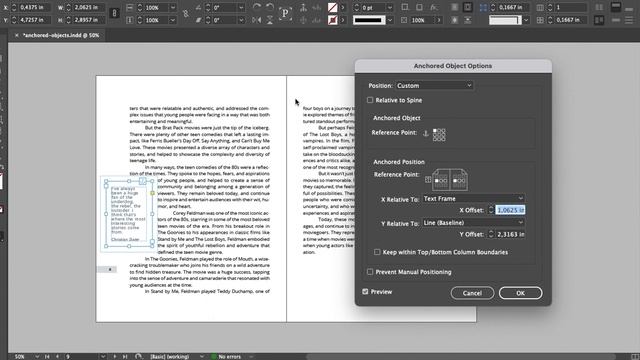Close the anchored-objects.indd document tab
This screenshot has height=360, width=640.
[16, 36]
